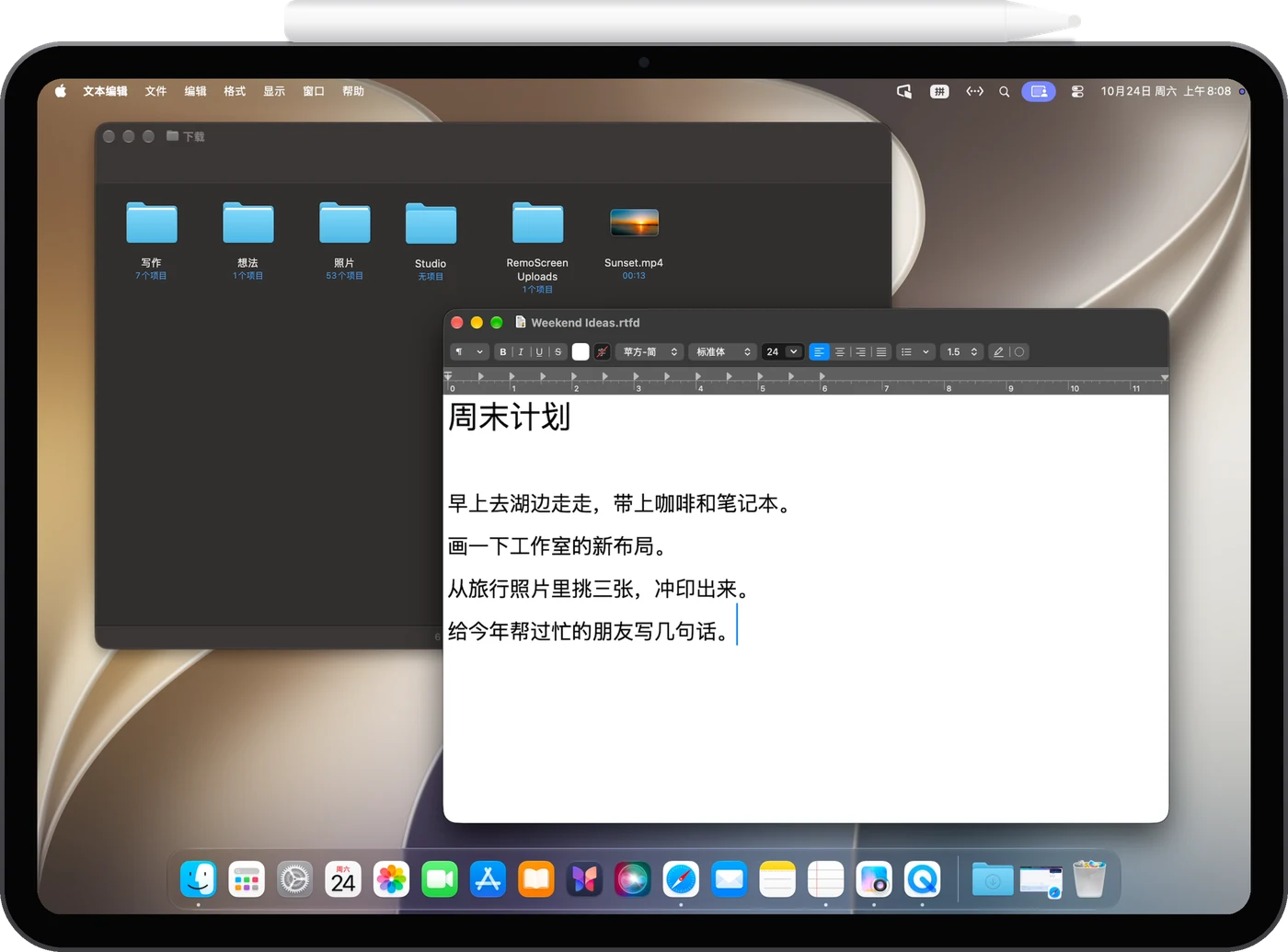Open the 文本编辑 application menu
This screenshot has height=952, width=1288.
(105, 91)
